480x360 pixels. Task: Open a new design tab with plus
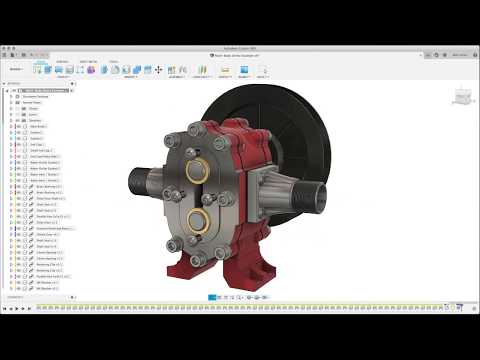point(428,55)
